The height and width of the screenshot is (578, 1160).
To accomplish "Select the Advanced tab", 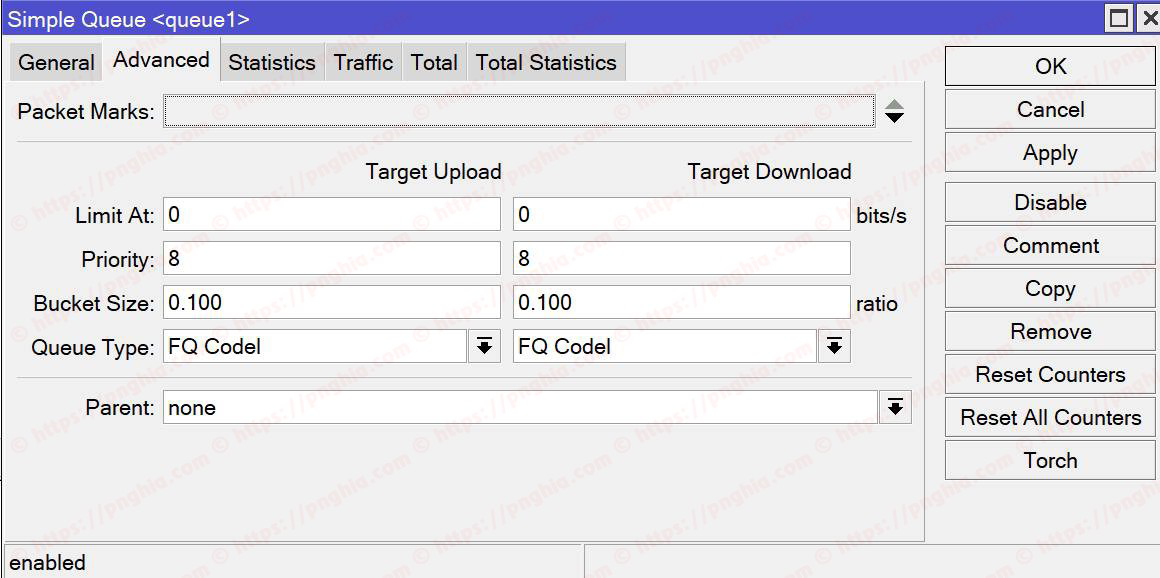I will click(161, 60).
